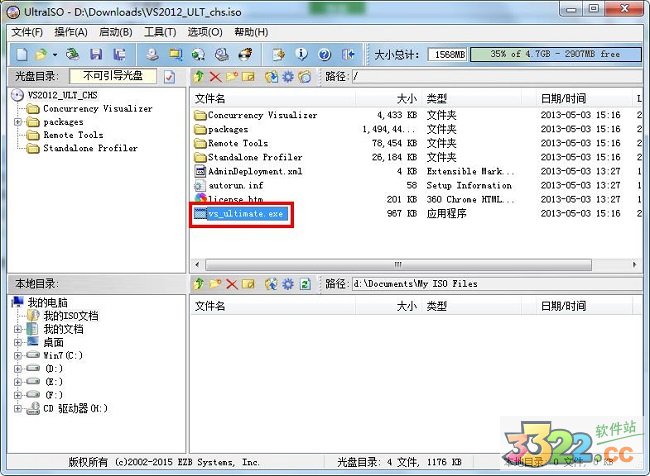Sort disc list by 类型 column header

tap(472, 99)
